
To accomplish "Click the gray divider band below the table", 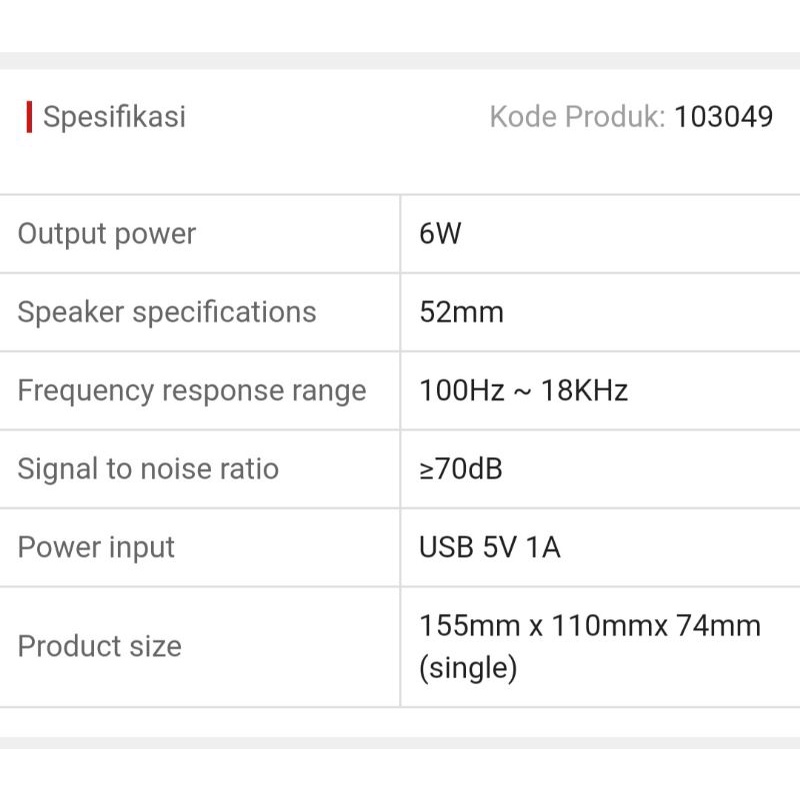I will coord(400,743).
